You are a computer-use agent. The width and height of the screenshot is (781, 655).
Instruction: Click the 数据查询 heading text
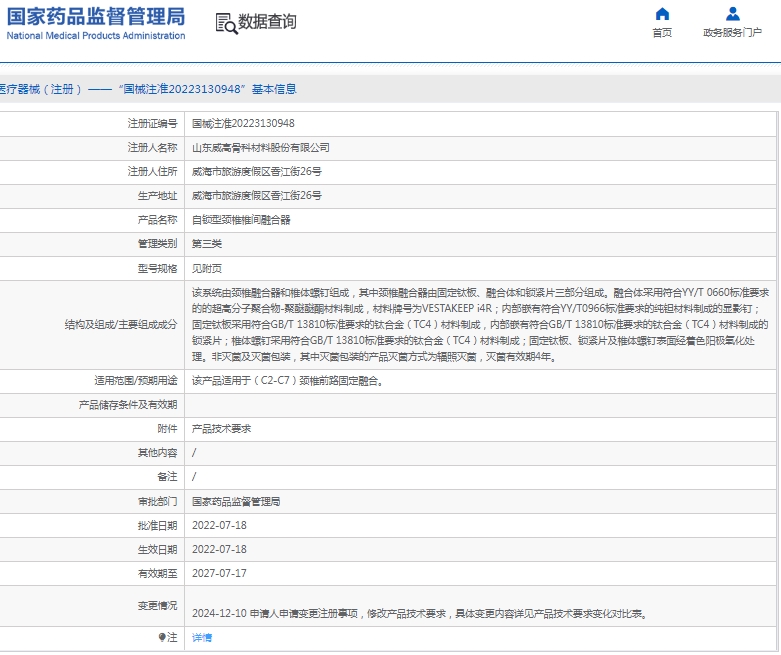click(267, 22)
